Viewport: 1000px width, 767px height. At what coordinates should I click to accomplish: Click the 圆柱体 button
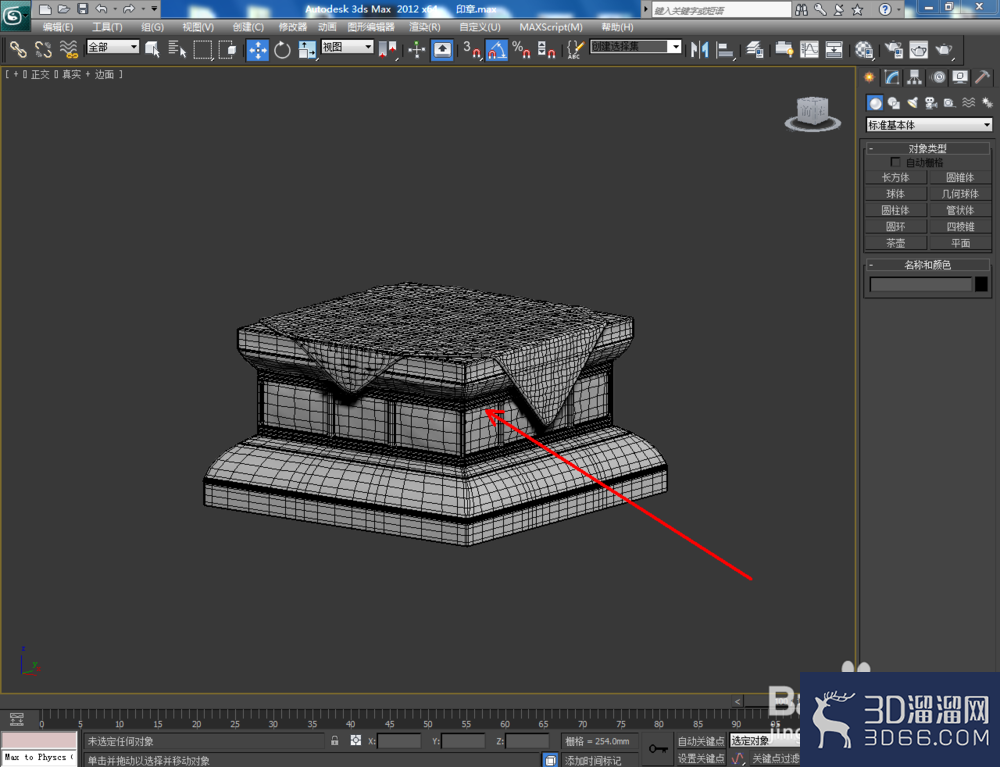895,210
